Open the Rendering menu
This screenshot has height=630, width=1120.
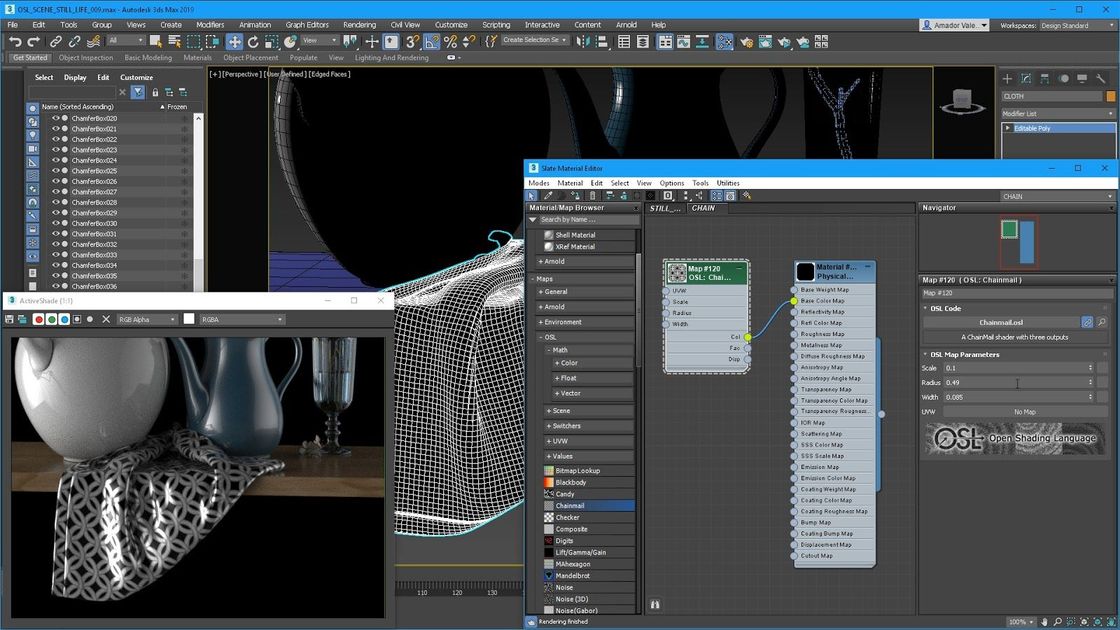[358, 24]
